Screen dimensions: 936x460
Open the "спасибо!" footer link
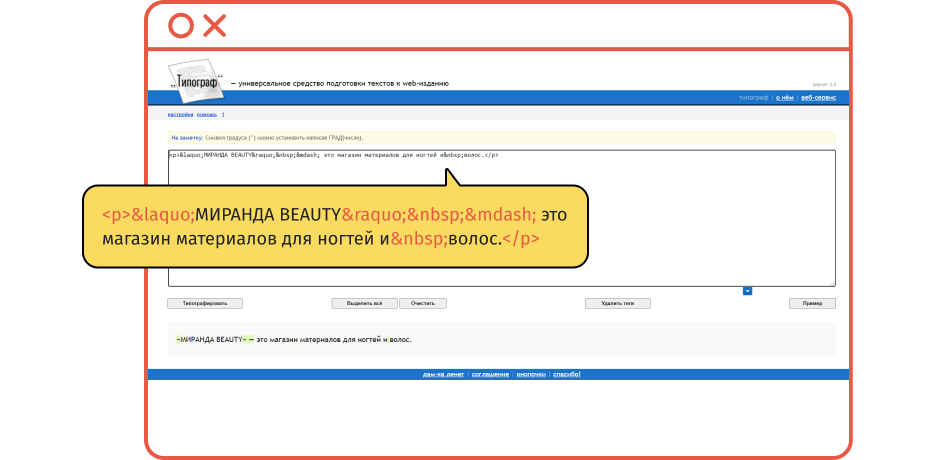567,375
